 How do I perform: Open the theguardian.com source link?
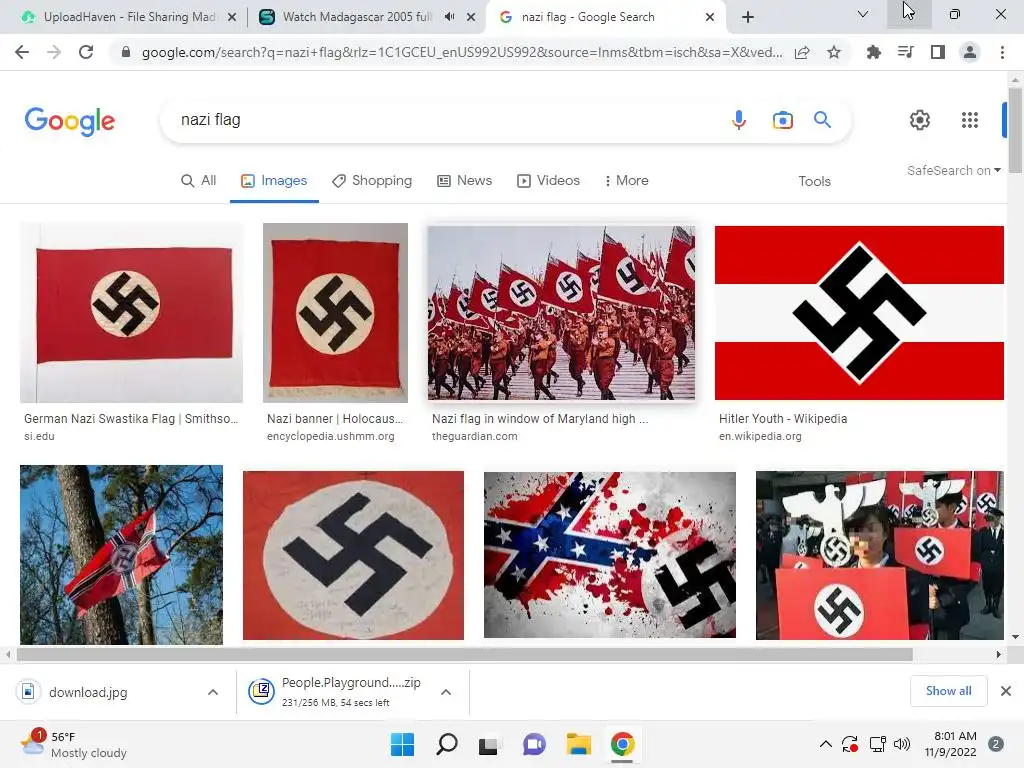click(x=474, y=436)
